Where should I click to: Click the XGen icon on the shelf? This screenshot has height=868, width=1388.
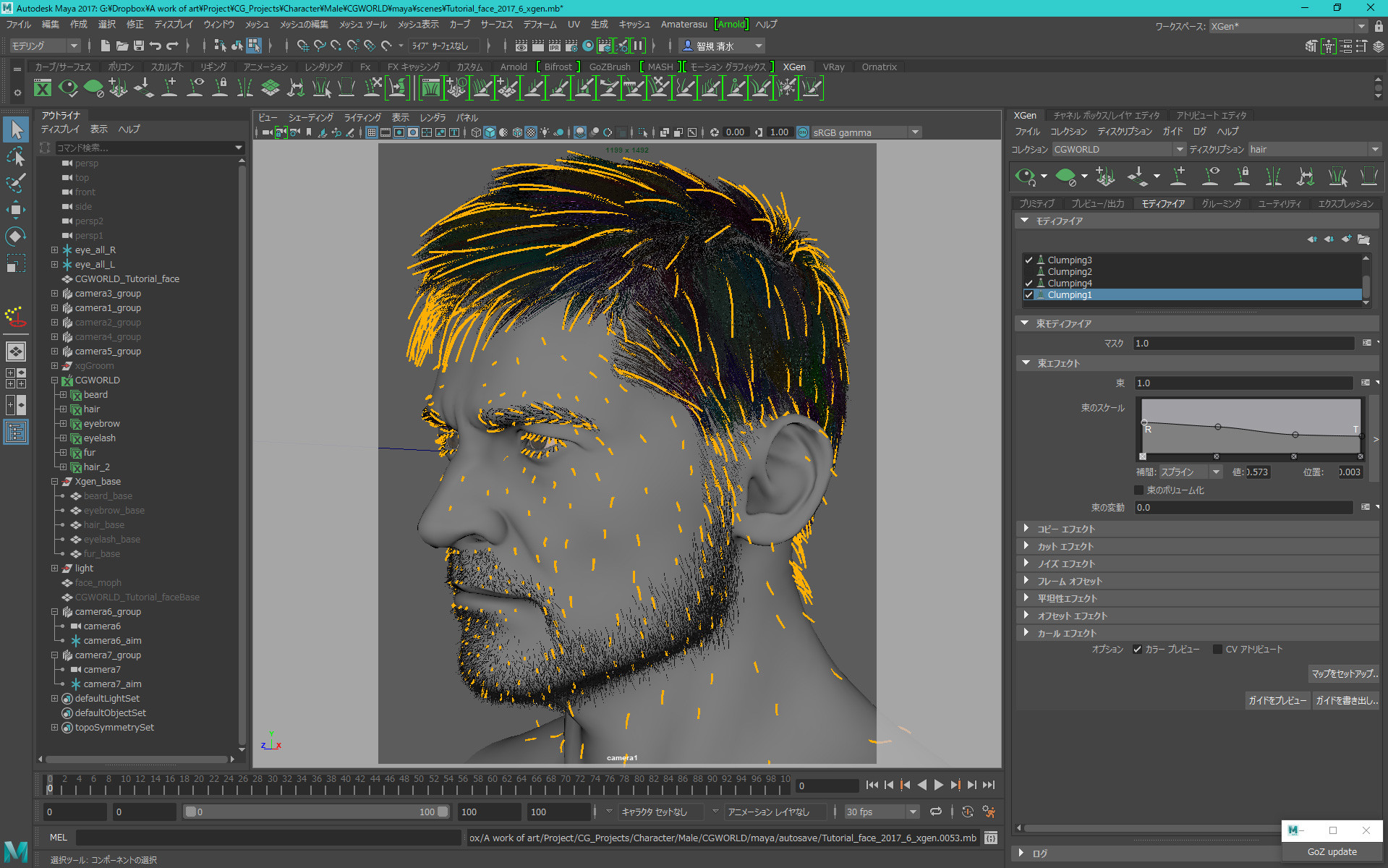click(43, 88)
